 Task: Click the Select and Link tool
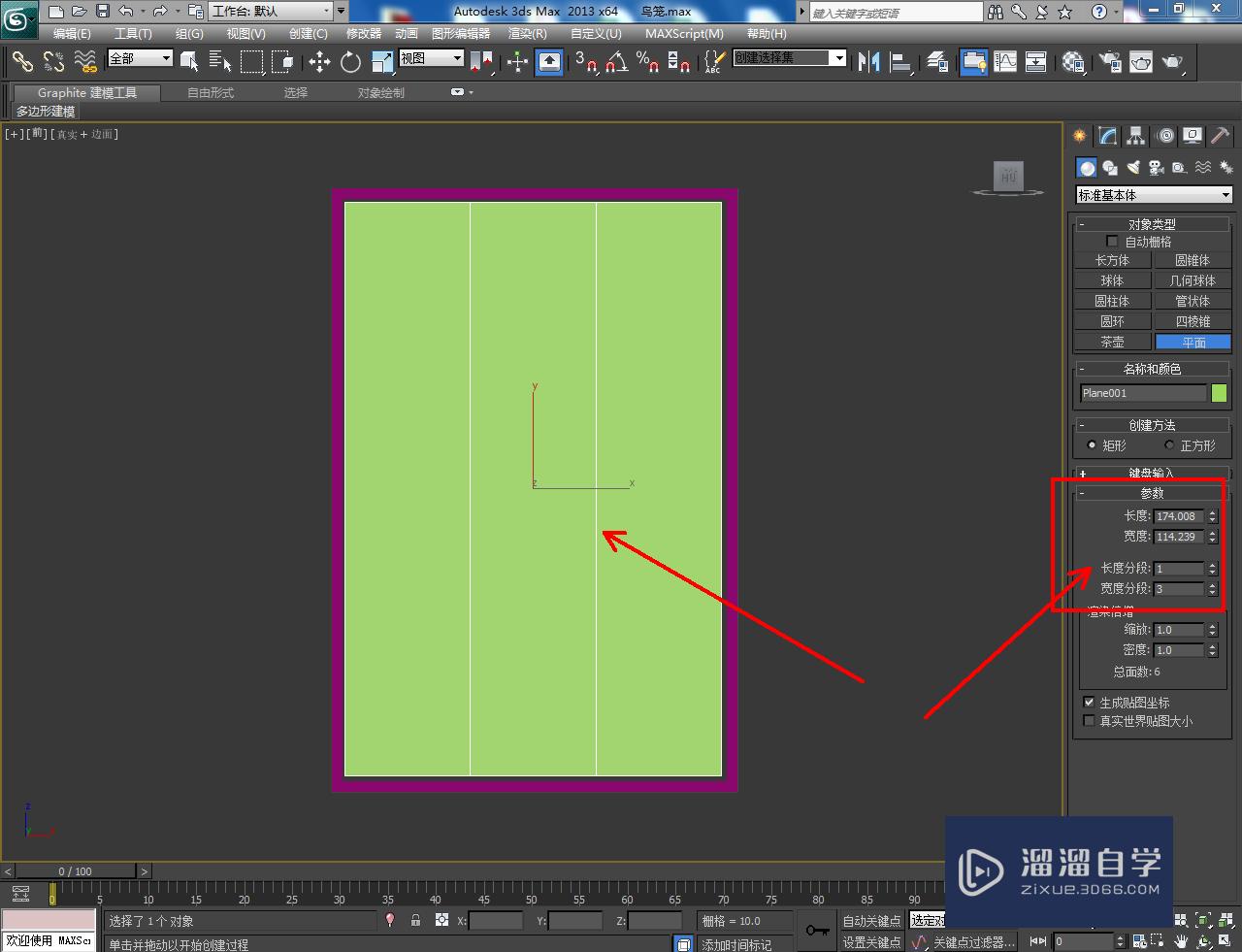pyautogui.click(x=22, y=62)
